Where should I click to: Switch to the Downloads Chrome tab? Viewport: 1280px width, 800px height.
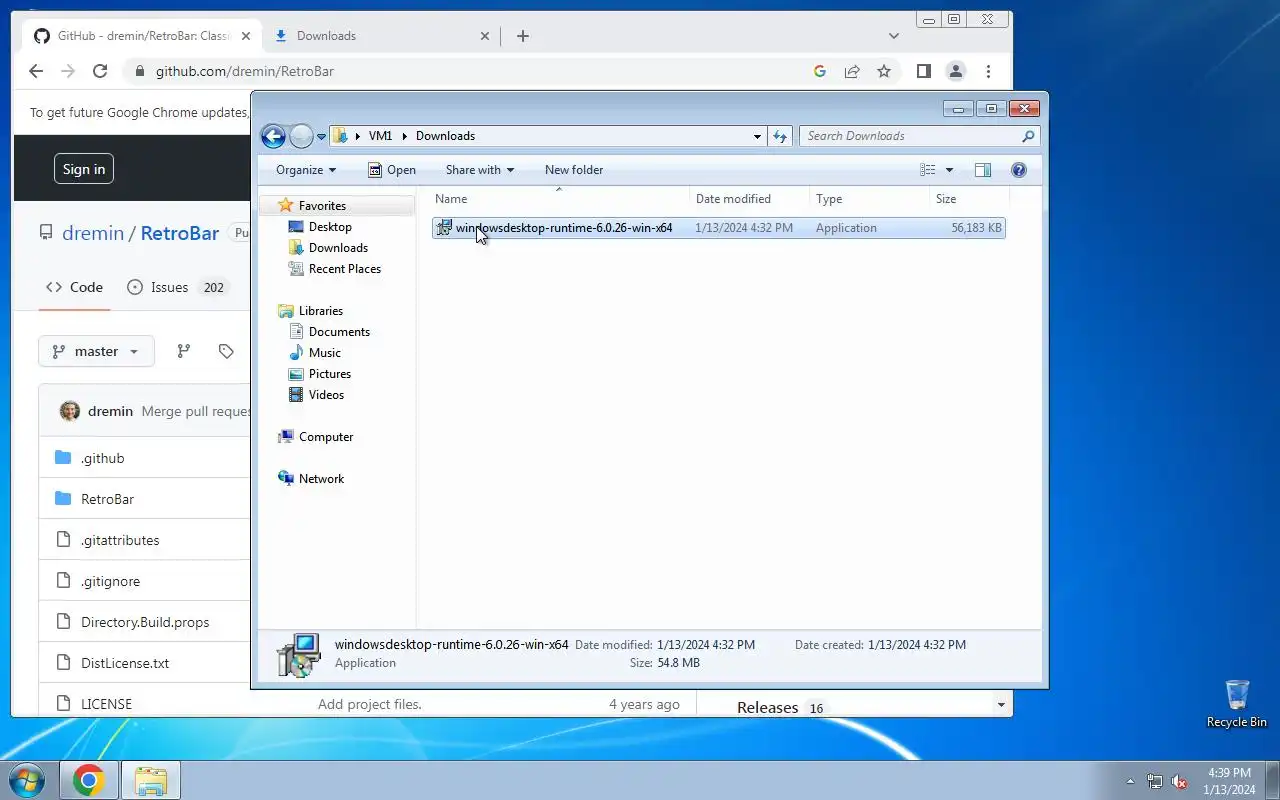tap(380, 36)
